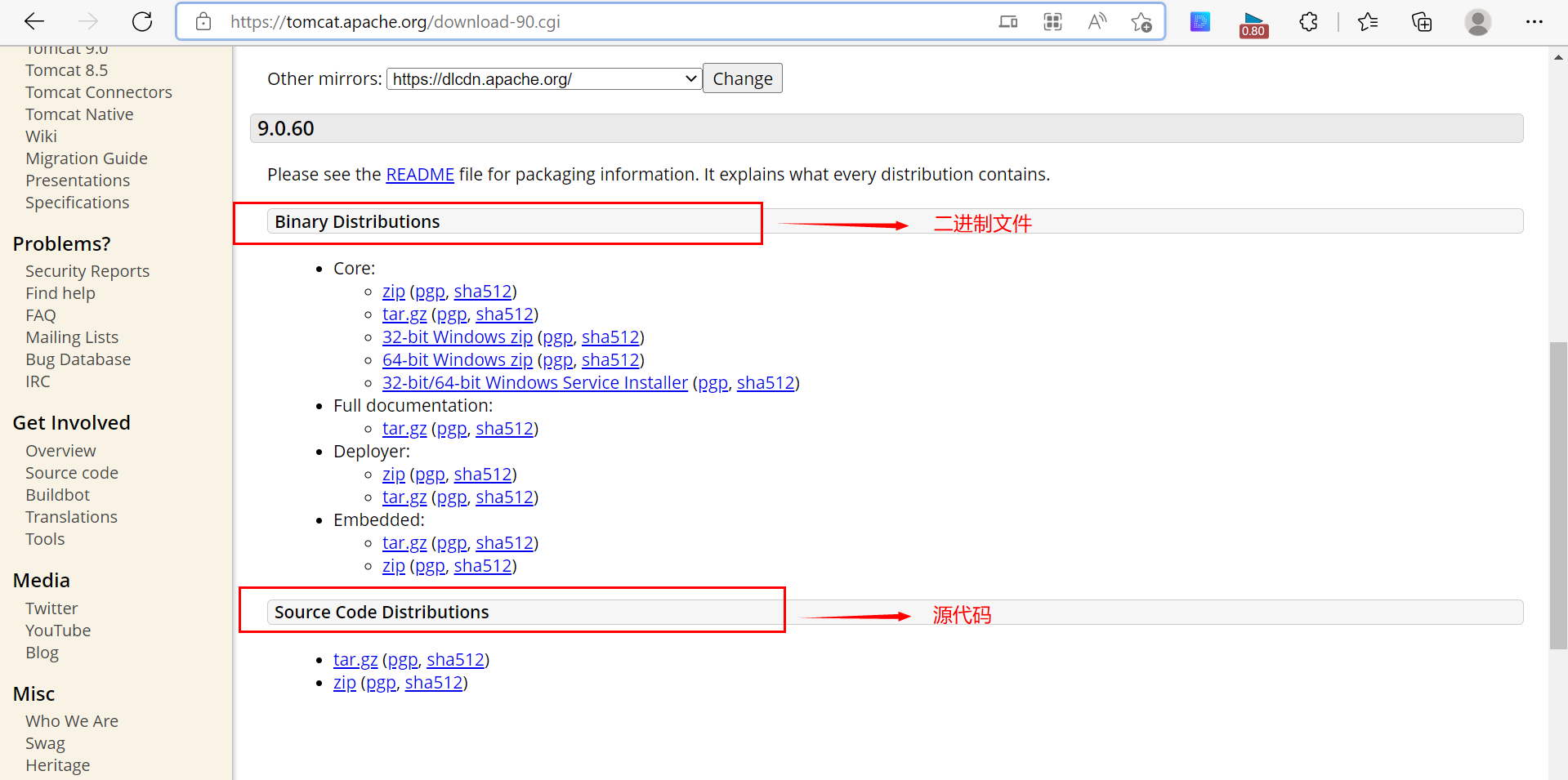
Task: Open sha512 for source code zip
Action: tap(434, 683)
